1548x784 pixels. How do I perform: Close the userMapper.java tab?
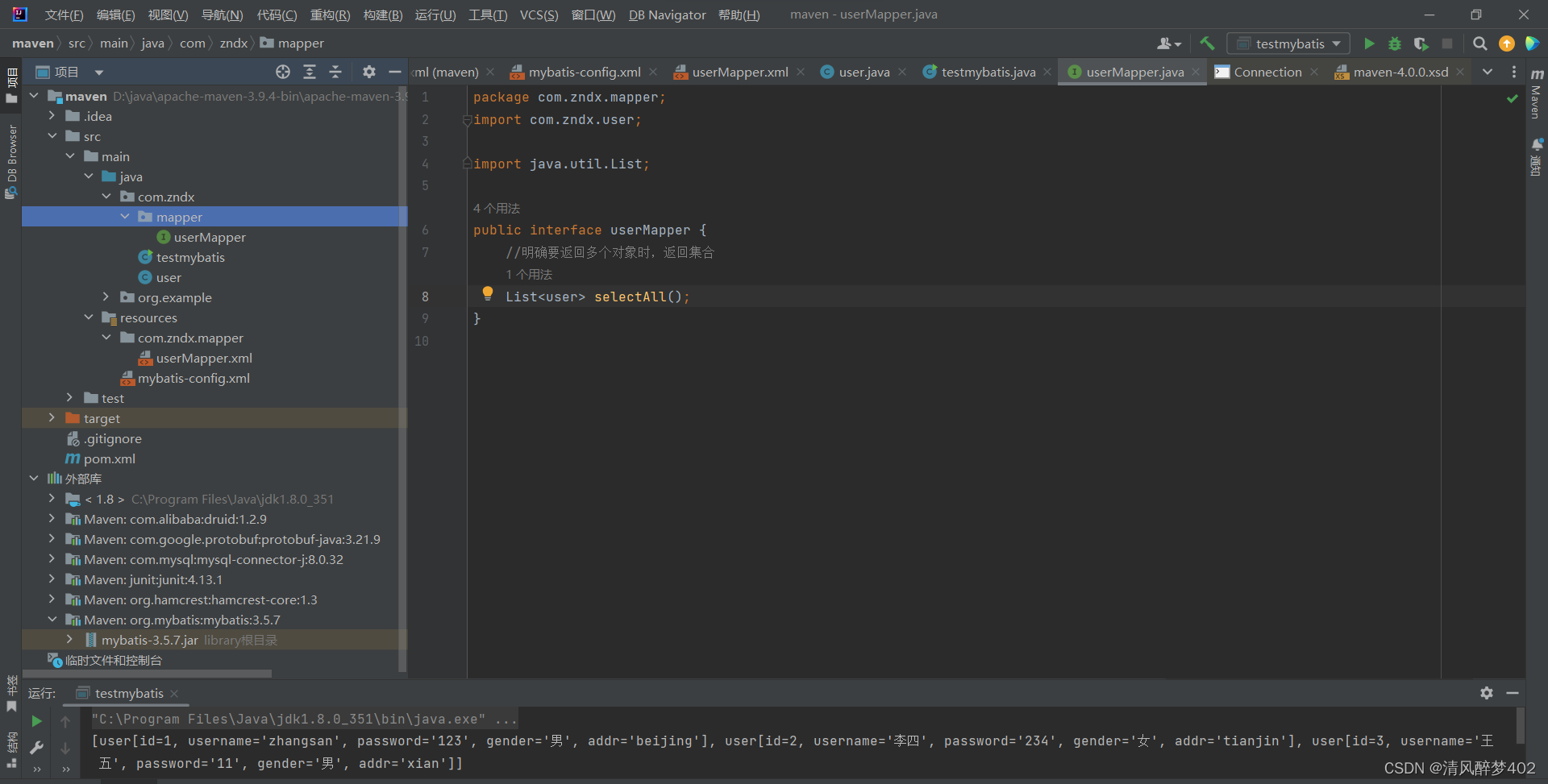click(1196, 72)
